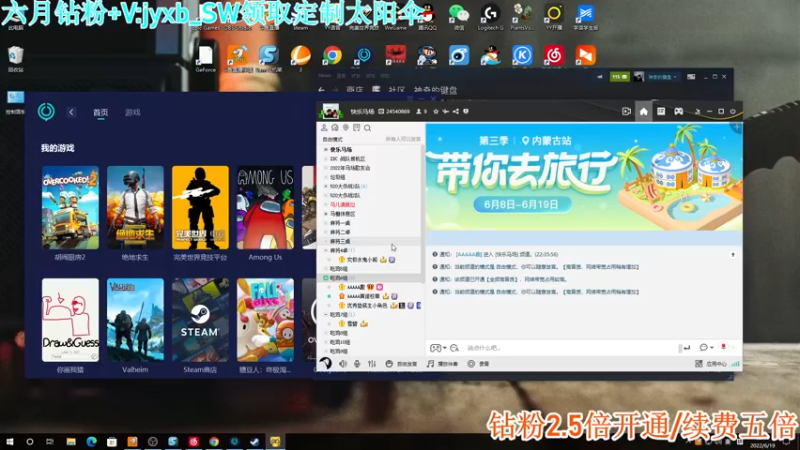
Task: Open the audio mixer sliders icon in YY
Action: (372, 364)
